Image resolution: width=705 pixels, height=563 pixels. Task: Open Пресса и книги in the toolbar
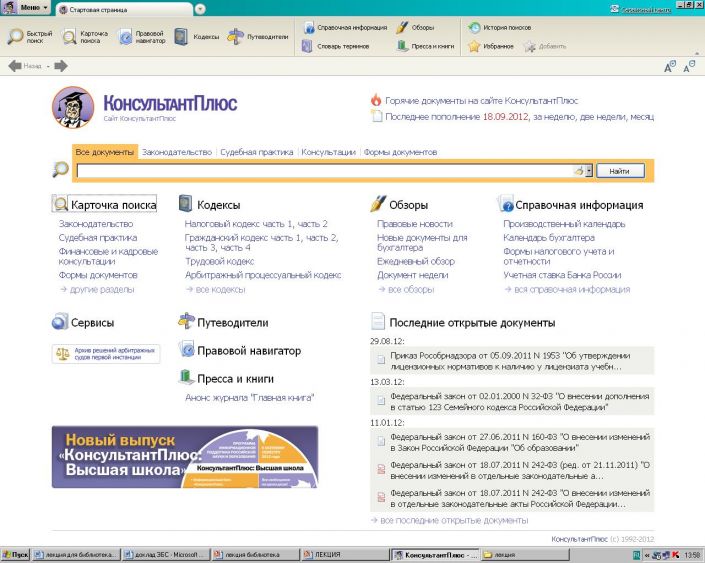coord(425,46)
